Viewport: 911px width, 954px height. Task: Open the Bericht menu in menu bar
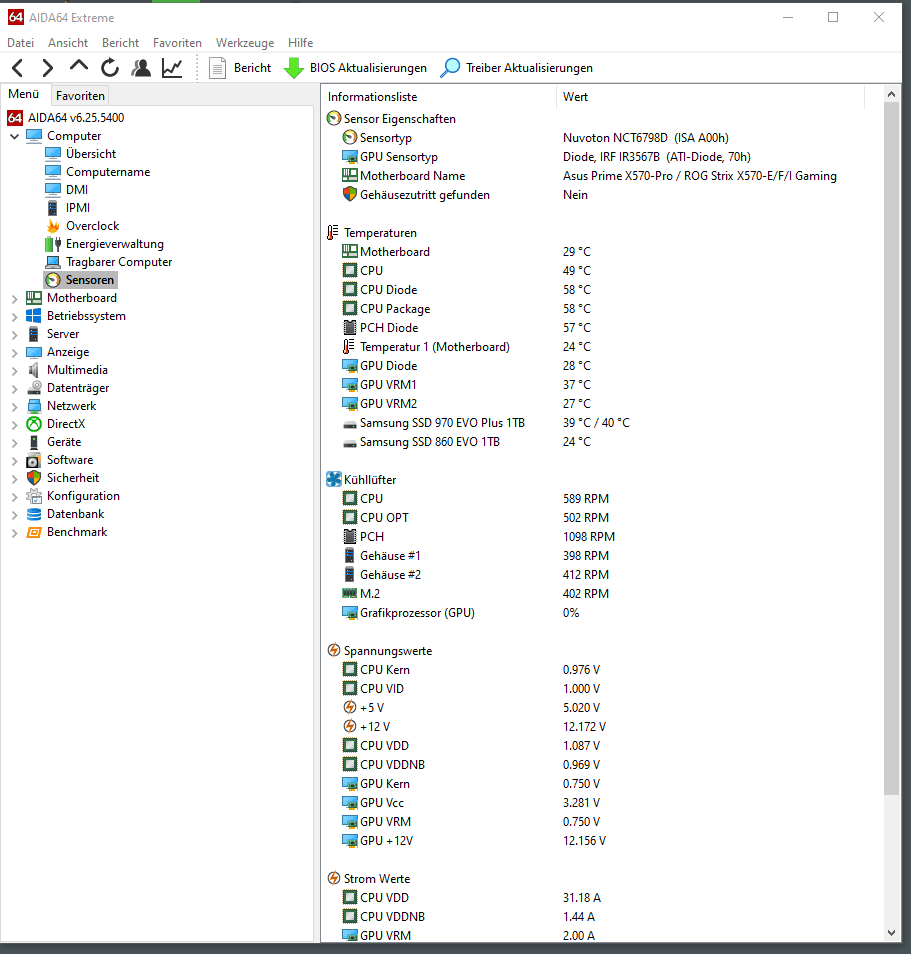point(120,43)
